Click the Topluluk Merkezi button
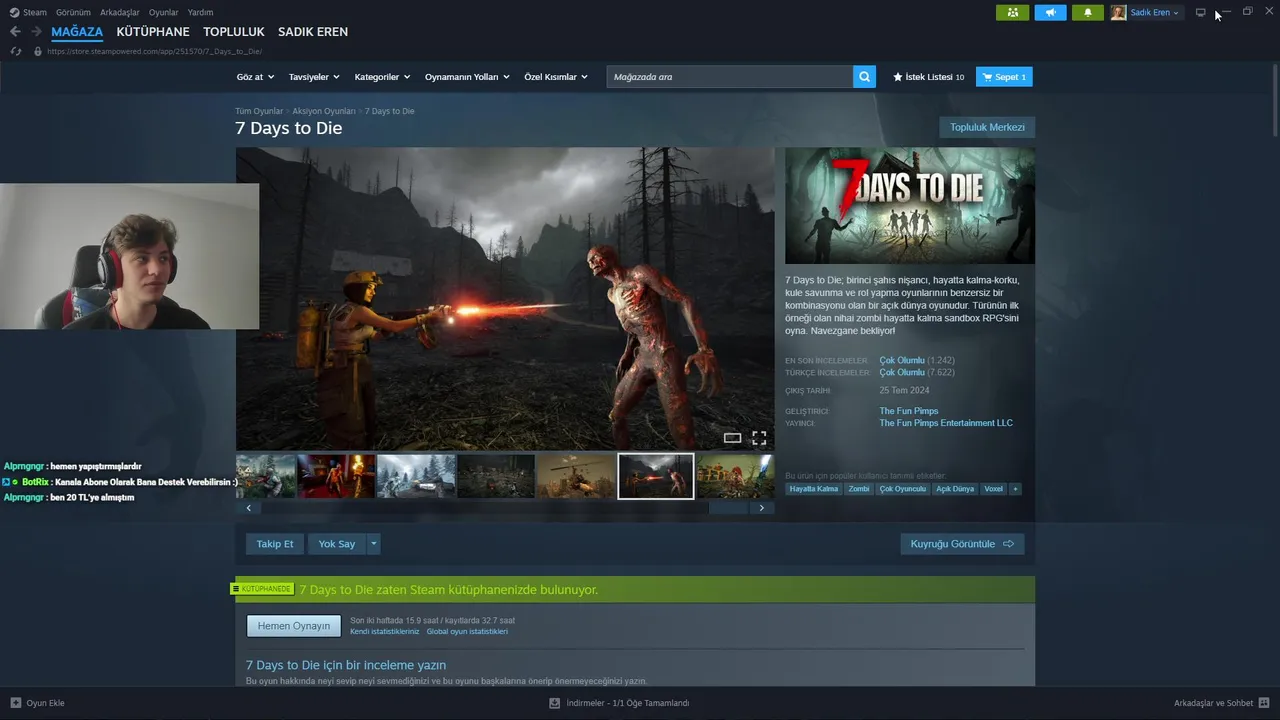Viewport: 1280px width, 720px height. point(987,127)
